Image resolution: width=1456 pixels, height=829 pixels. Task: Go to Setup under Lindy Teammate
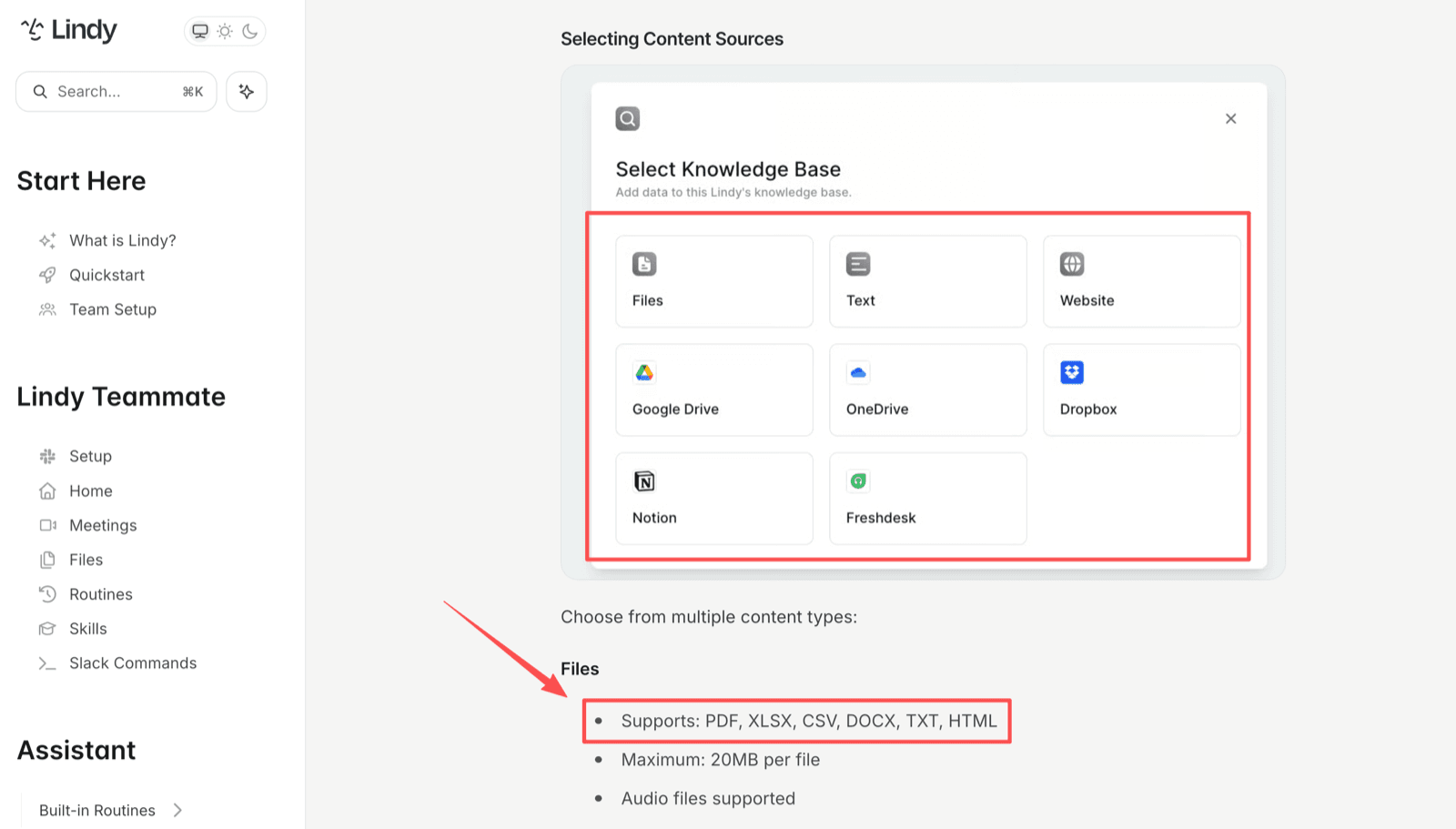point(90,456)
